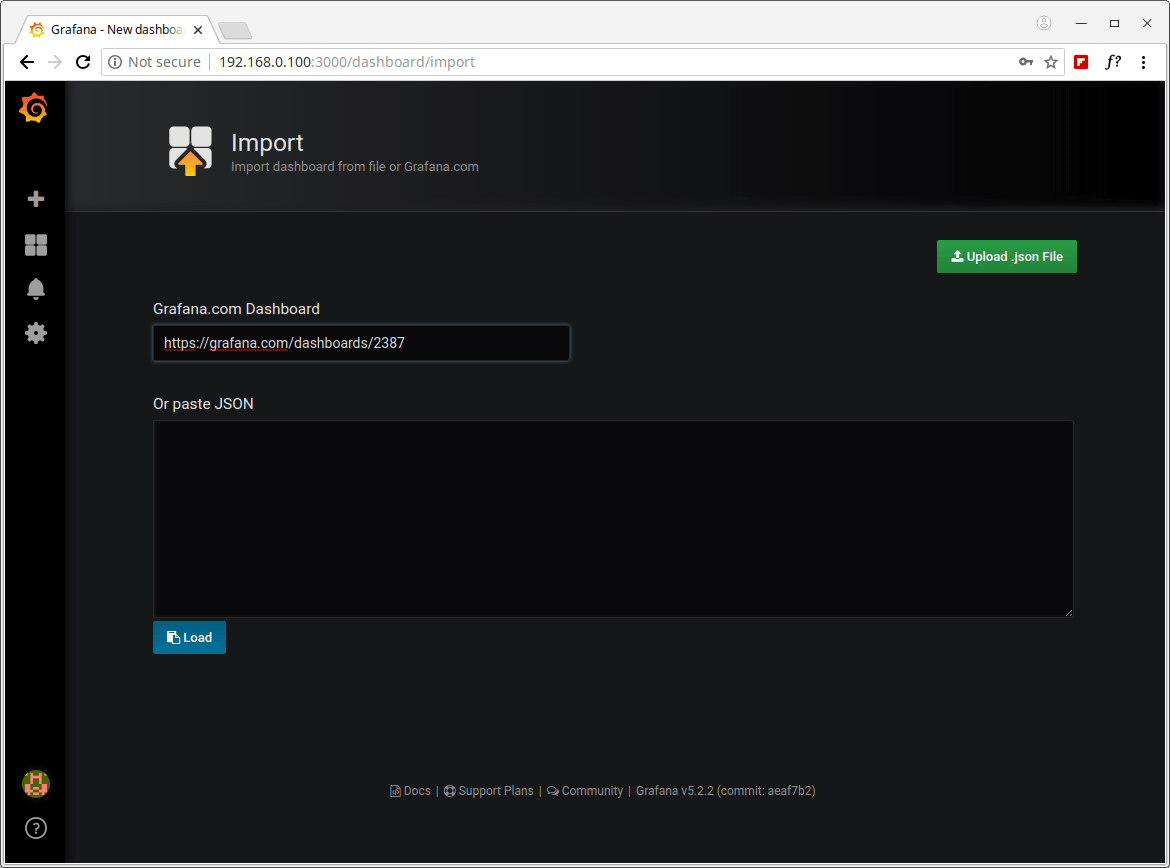Click the Grafana logo home icon
The image size is (1170, 868).
pos(34,108)
